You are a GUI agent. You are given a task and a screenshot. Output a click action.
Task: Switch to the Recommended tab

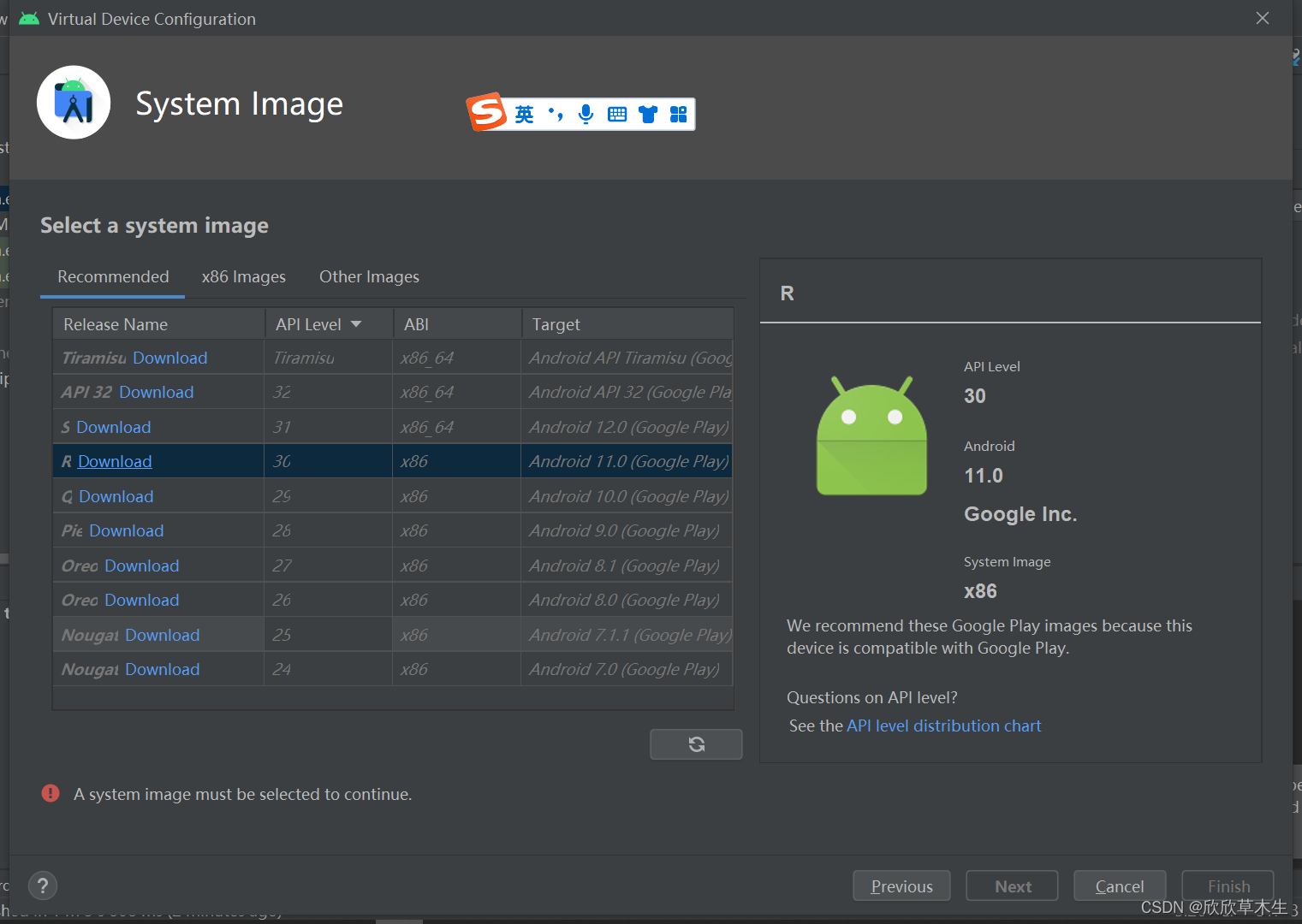113,276
